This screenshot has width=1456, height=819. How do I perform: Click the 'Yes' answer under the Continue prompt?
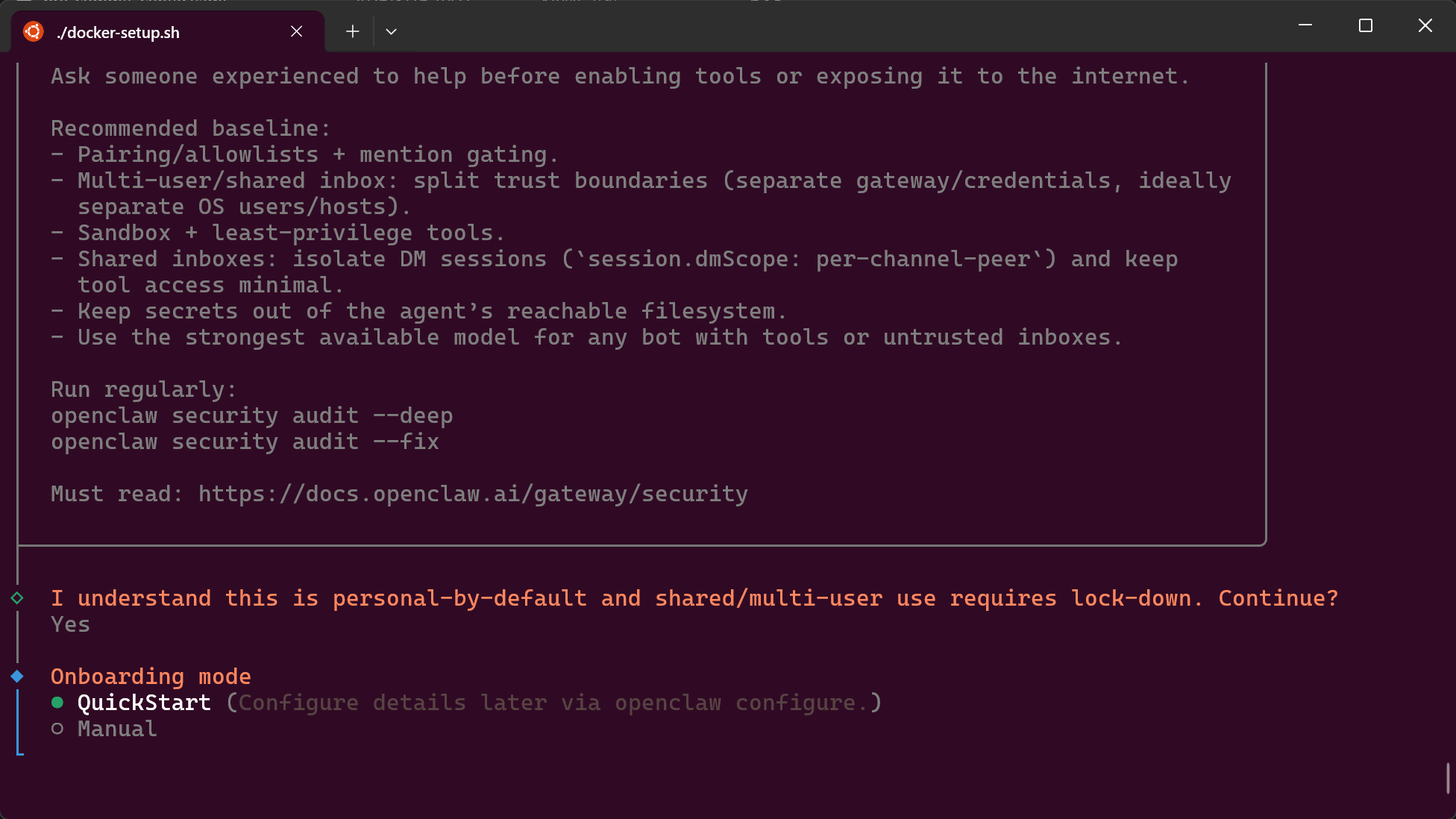click(x=71, y=624)
